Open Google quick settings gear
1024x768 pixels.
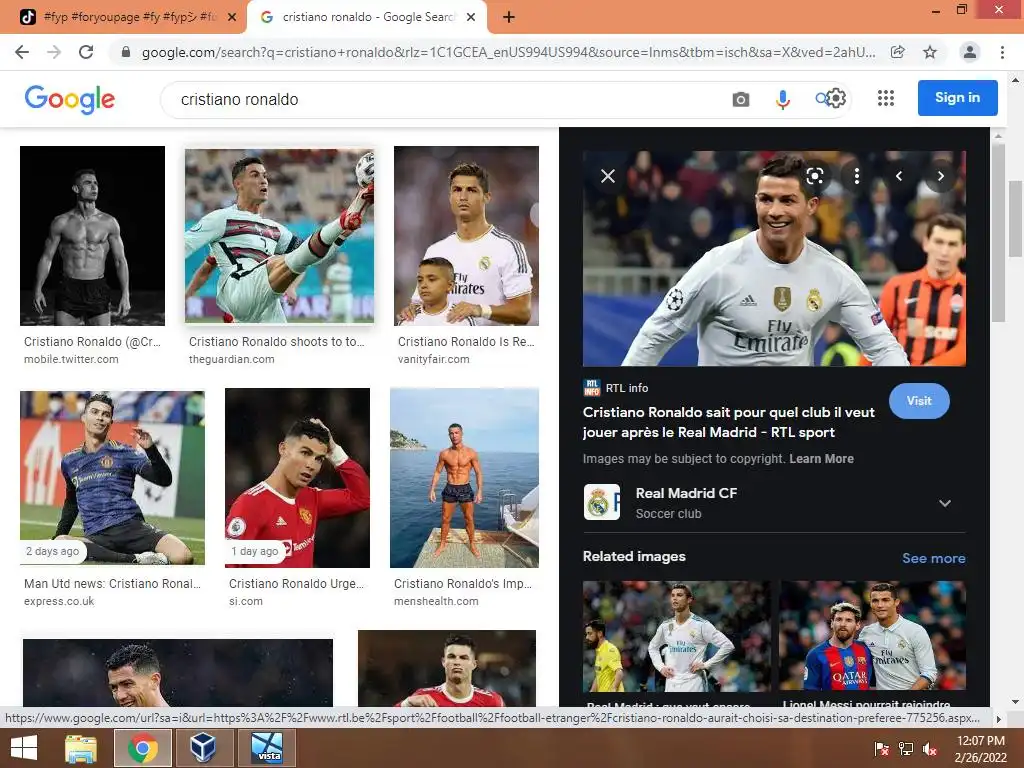tap(836, 98)
